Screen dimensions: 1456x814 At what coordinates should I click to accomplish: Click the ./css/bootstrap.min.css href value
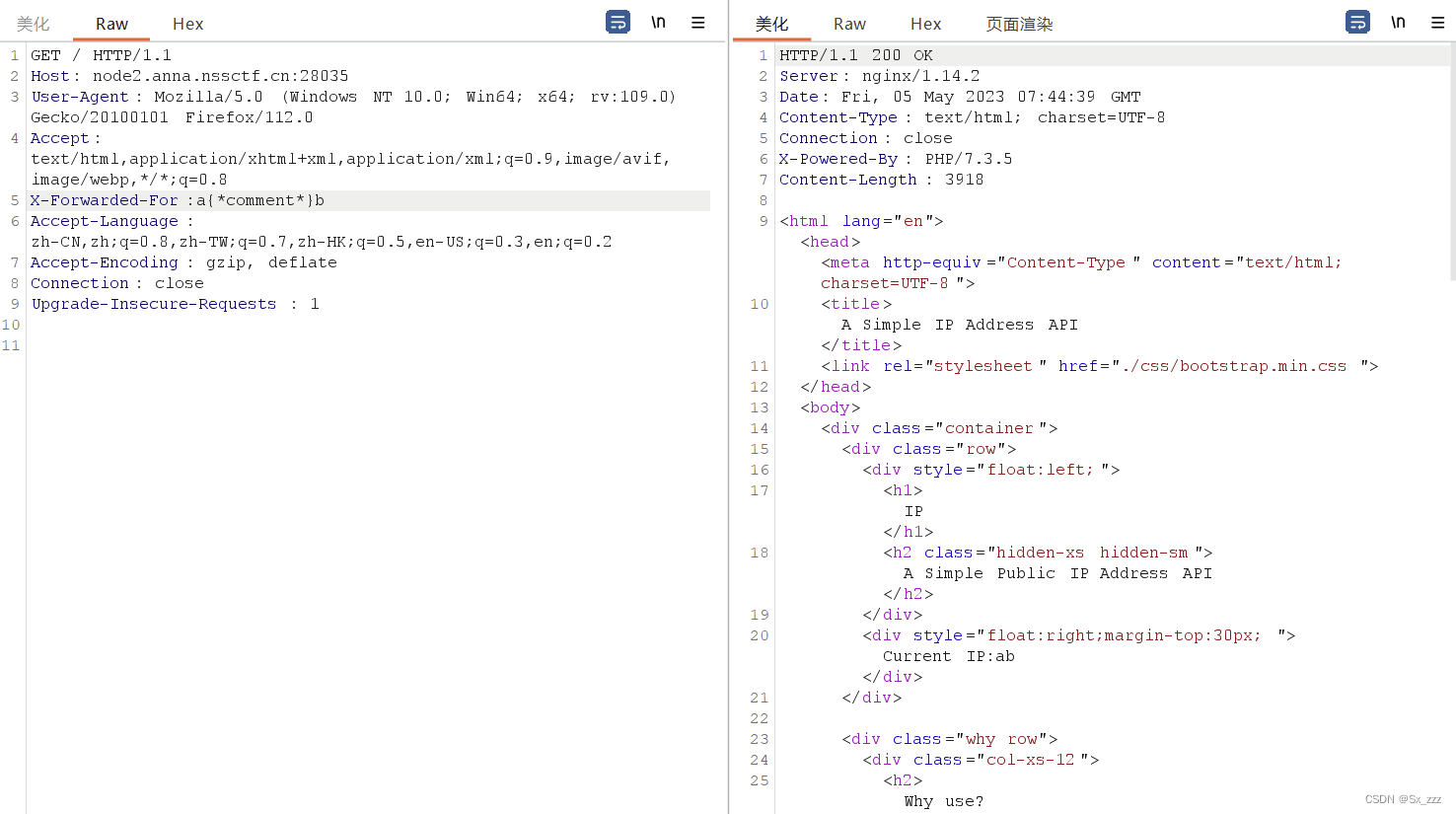pos(1234,366)
